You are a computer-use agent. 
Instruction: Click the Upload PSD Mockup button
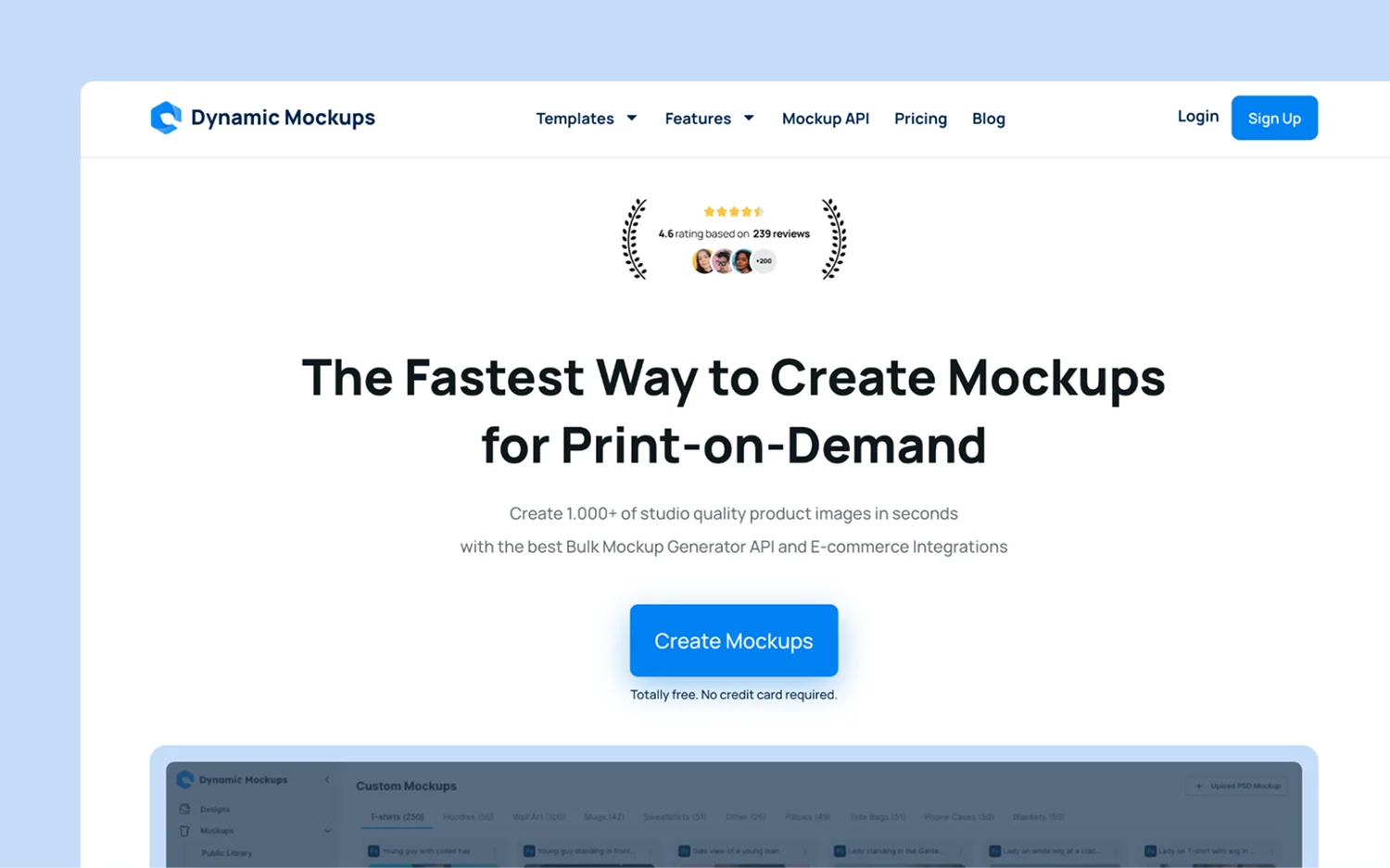1237,786
